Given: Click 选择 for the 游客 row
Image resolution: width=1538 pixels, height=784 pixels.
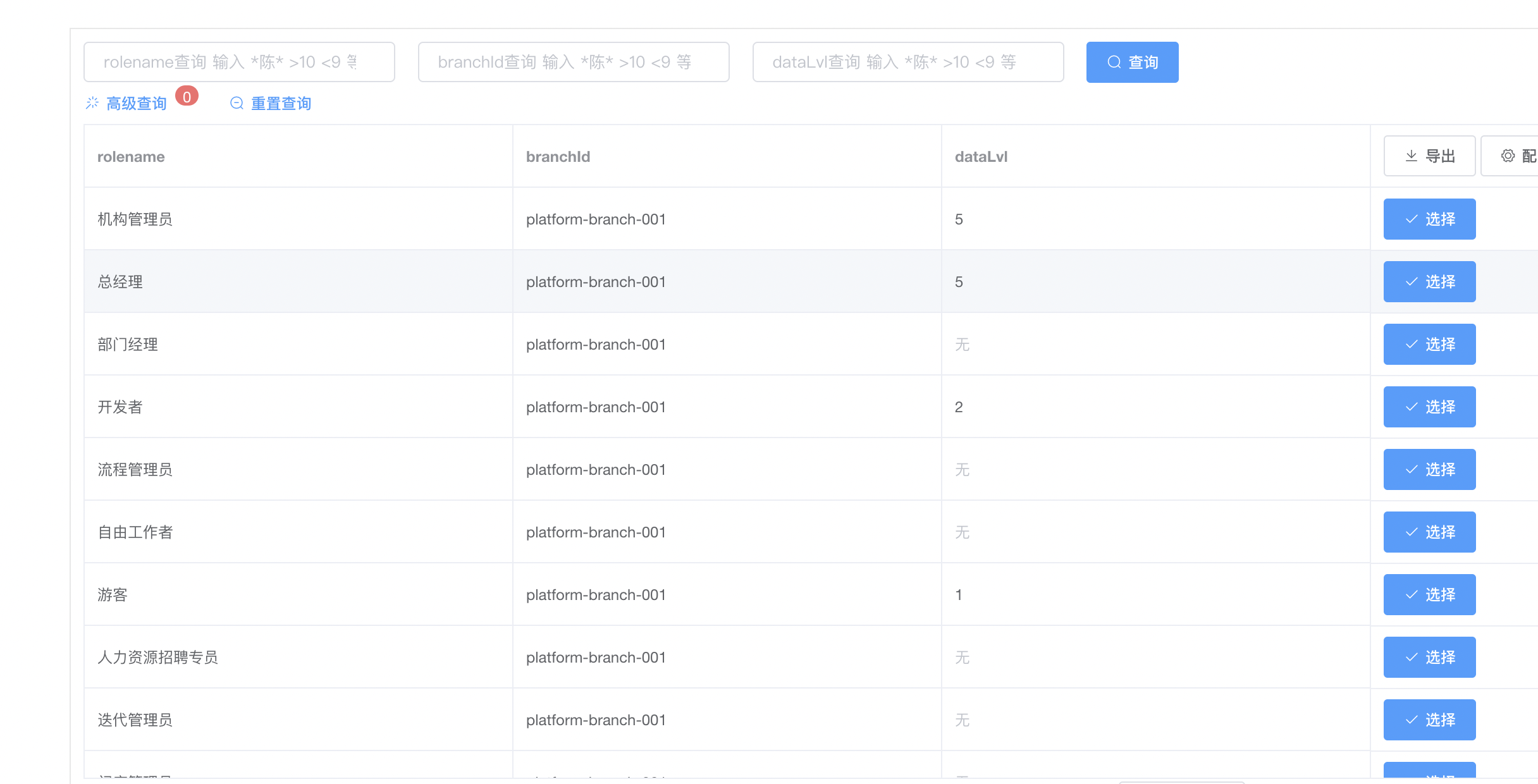Looking at the screenshot, I should pyautogui.click(x=1429, y=594).
